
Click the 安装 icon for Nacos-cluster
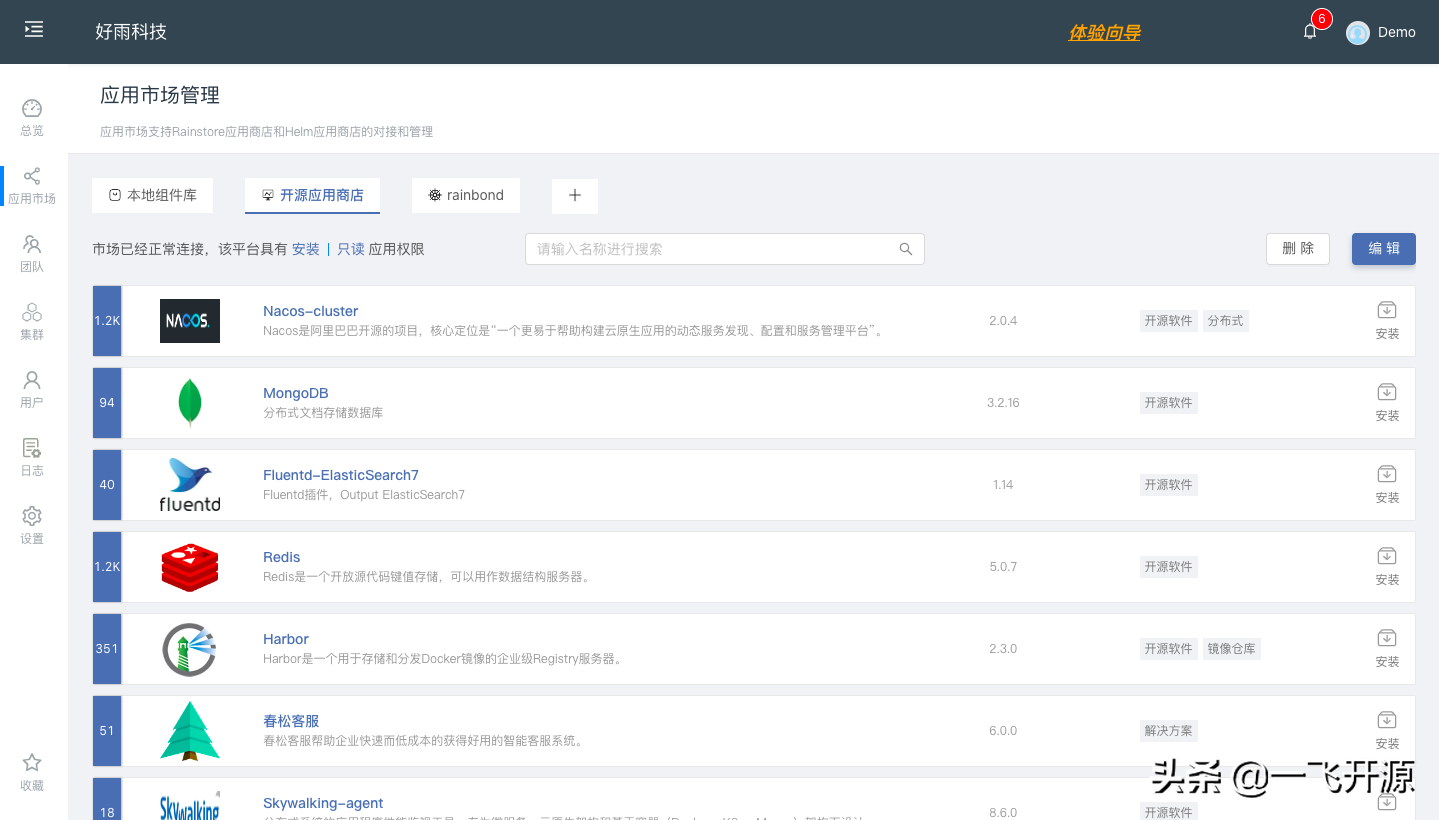(x=1387, y=311)
